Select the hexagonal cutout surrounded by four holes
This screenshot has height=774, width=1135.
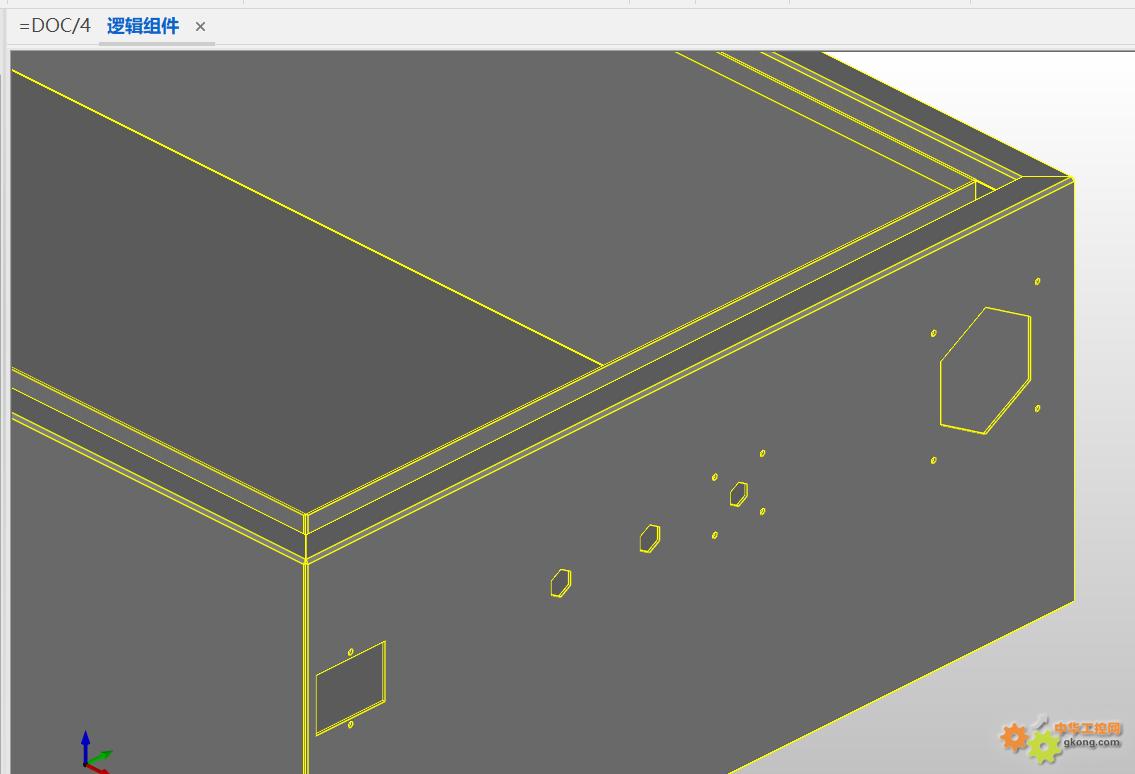739,493
